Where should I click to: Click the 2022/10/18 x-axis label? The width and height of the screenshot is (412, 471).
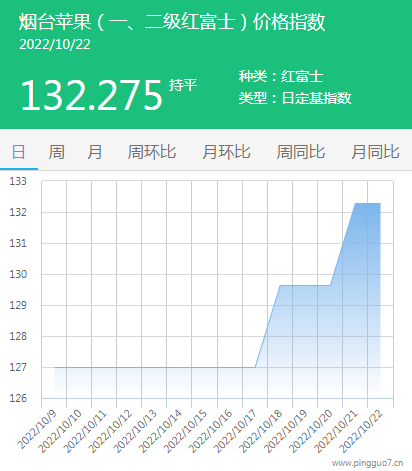click(x=261, y=431)
